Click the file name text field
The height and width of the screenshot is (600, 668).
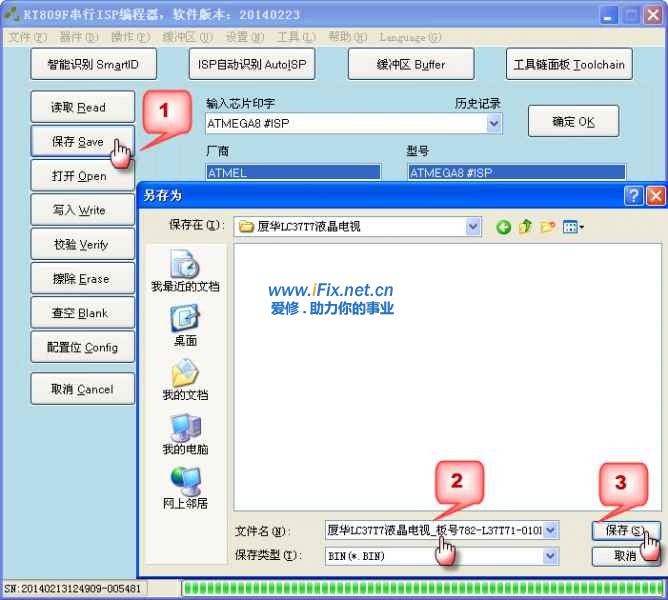point(433,531)
